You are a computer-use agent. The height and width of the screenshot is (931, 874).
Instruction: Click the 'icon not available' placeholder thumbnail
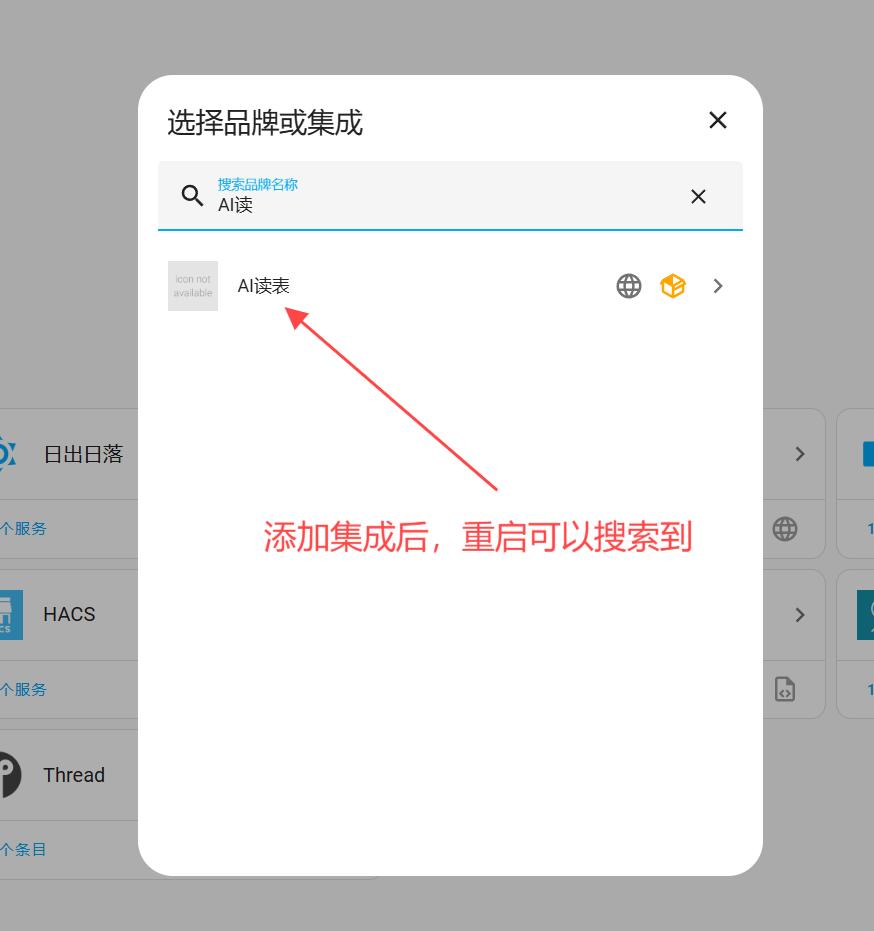(193, 286)
